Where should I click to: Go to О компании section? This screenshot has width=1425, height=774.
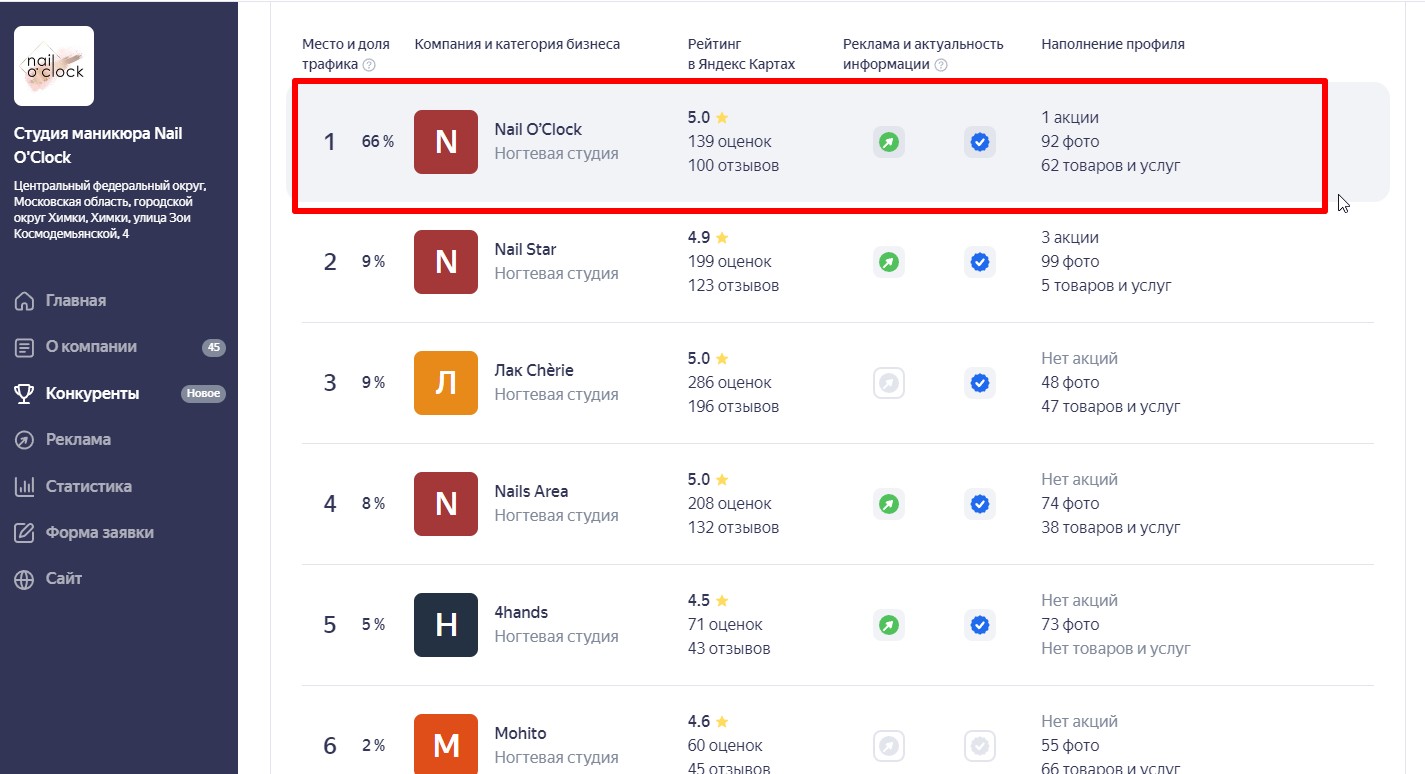(91, 347)
